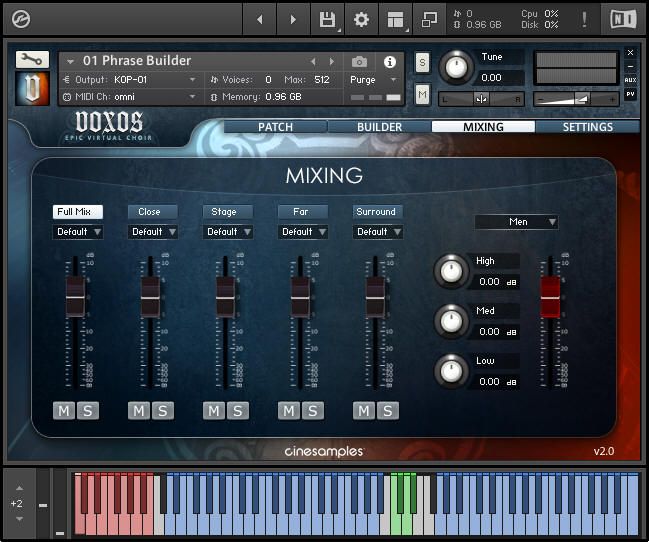Show instrument info with the i icon
Viewport: 649px width, 542px height.
pos(389,62)
